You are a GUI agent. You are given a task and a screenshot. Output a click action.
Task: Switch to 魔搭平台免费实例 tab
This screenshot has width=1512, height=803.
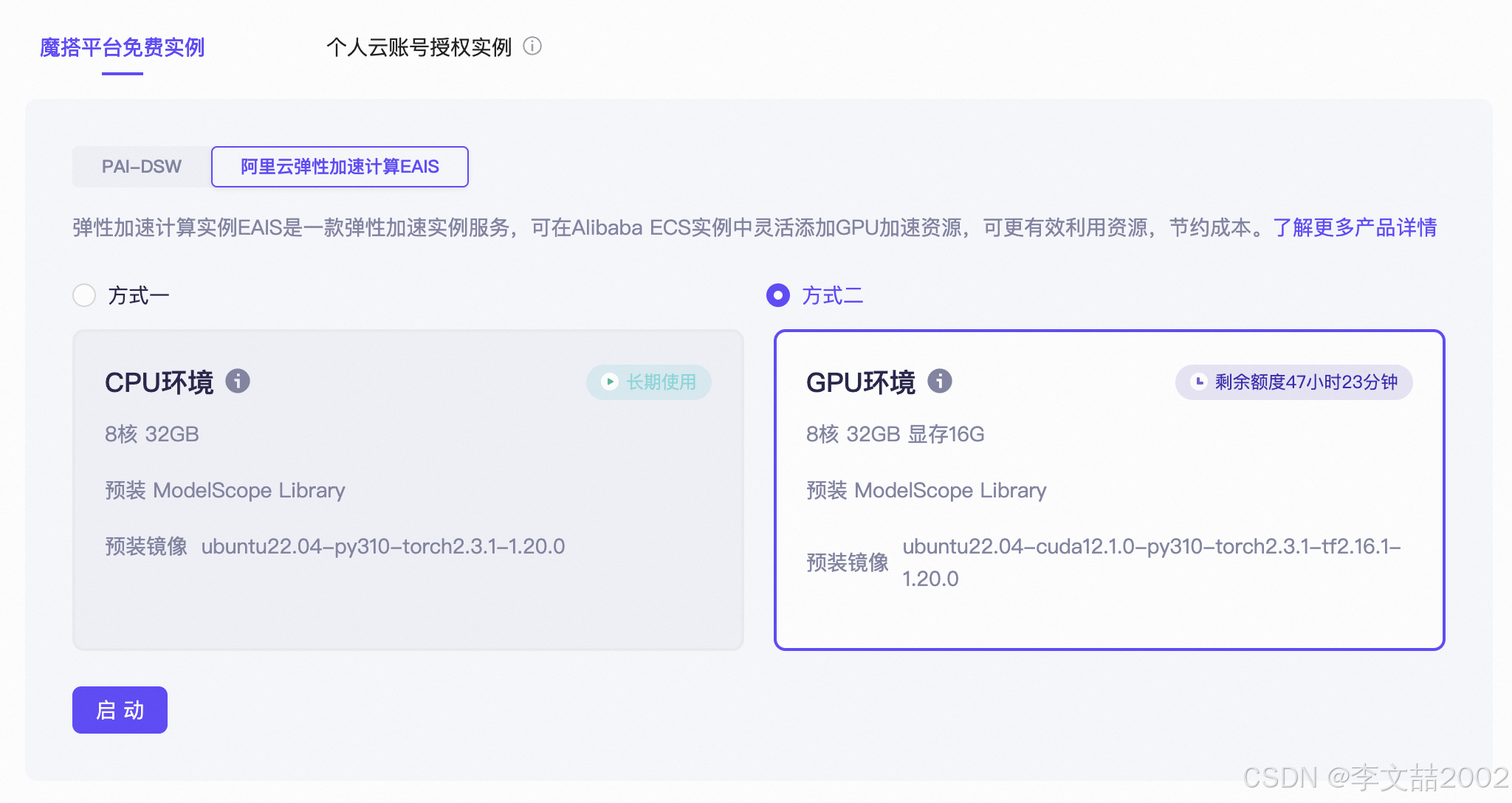(122, 47)
